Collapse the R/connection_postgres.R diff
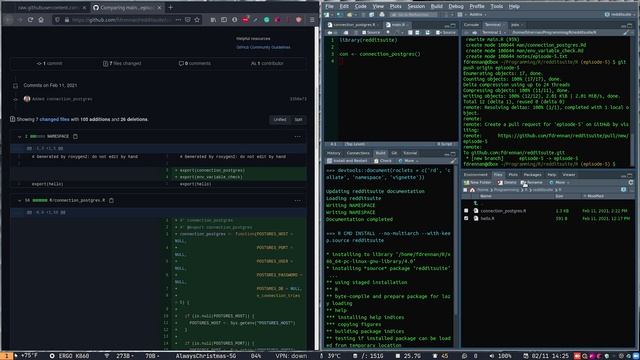The image size is (640, 360). pyautogui.click(x=19, y=200)
